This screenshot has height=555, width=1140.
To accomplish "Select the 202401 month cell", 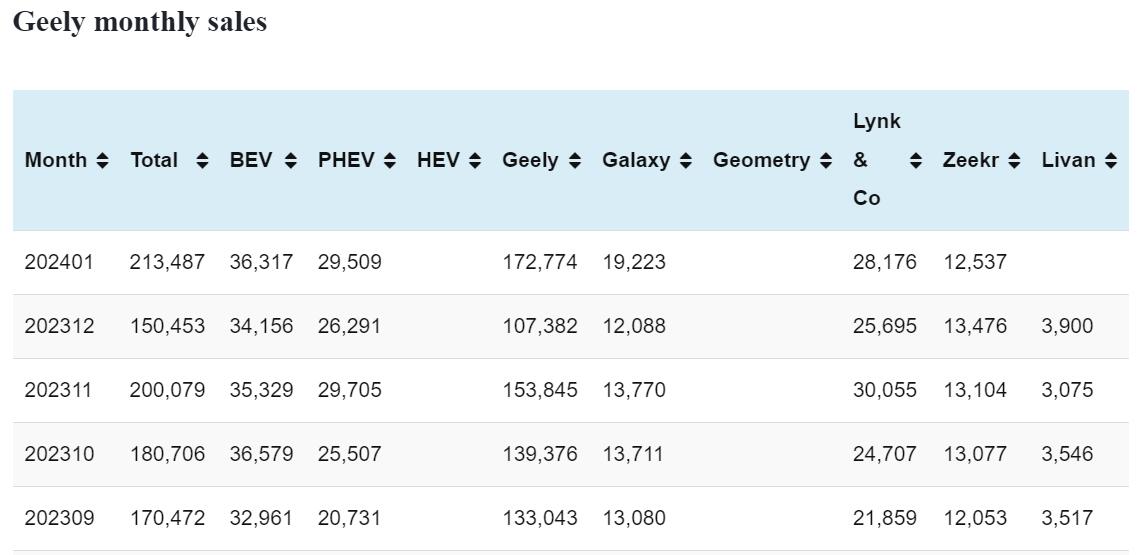I will tap(59, 262).
